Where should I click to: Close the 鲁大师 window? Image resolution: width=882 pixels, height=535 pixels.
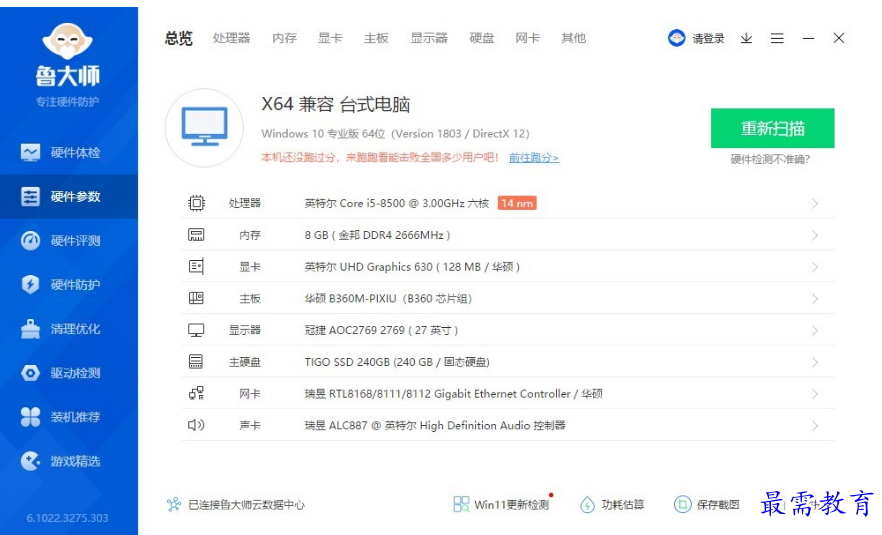(839, 38)
